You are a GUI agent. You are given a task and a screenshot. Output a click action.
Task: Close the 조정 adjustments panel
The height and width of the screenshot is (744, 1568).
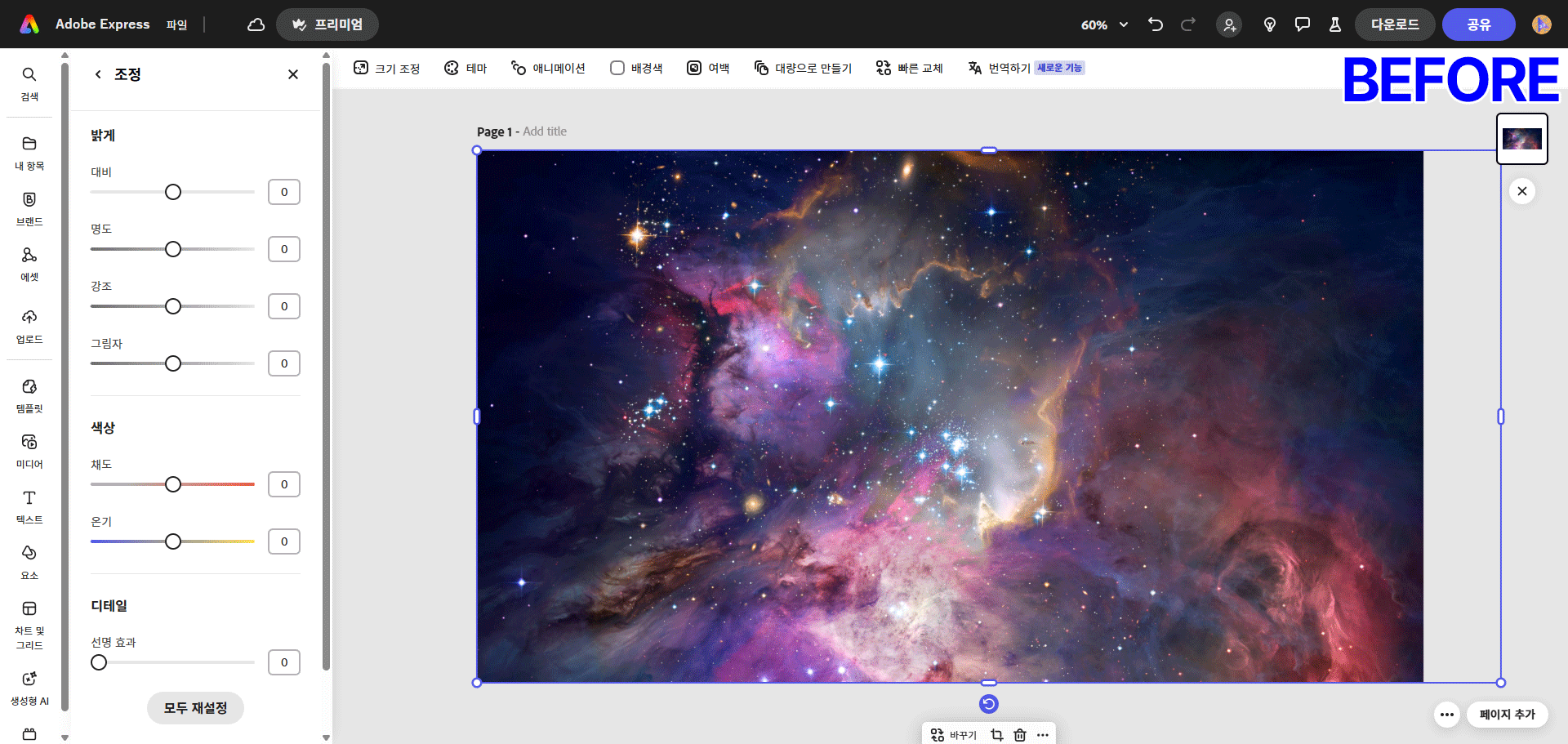(x=293, y=74)
